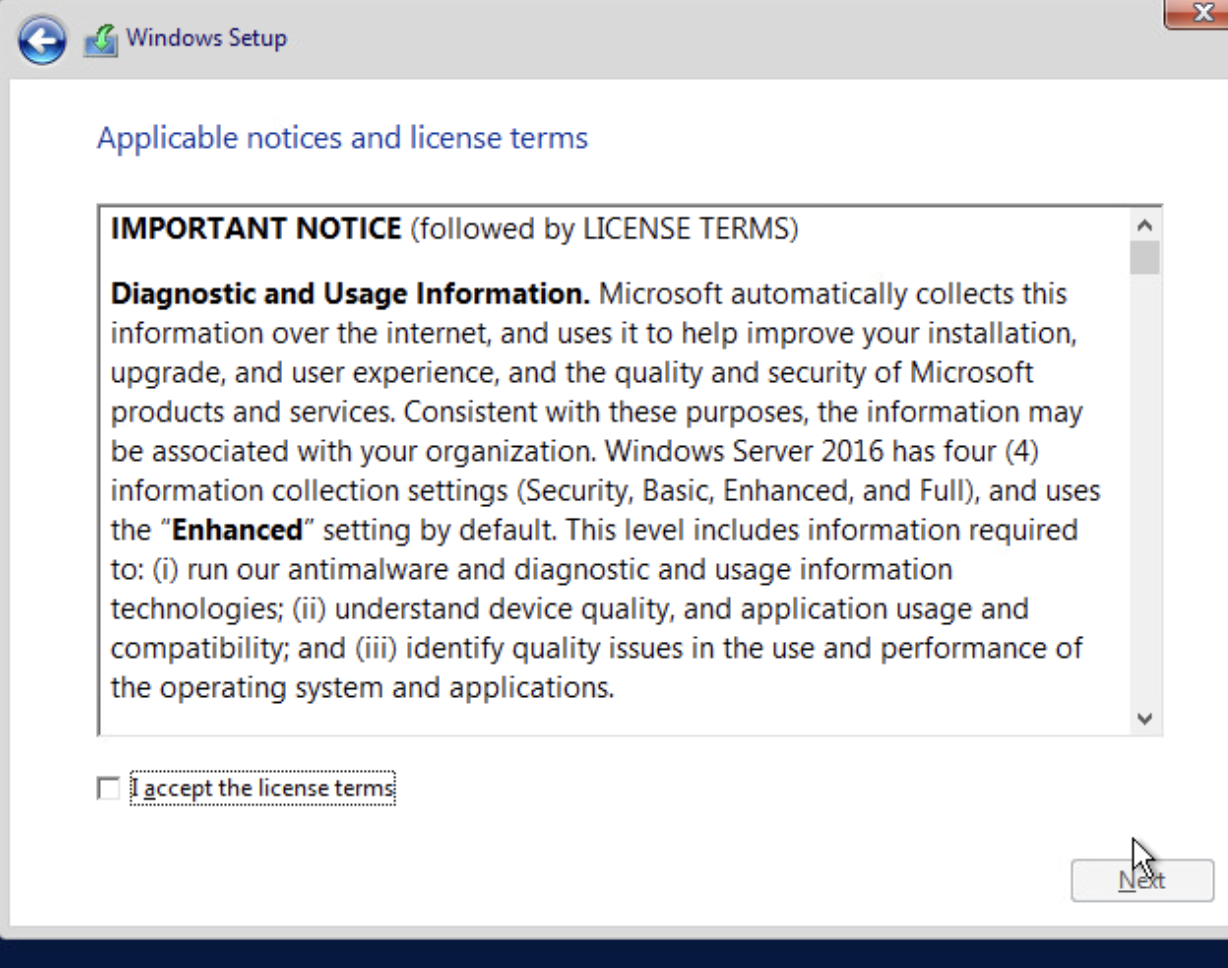Click the "Applicable notices and license terms" heading

(342, 137)
